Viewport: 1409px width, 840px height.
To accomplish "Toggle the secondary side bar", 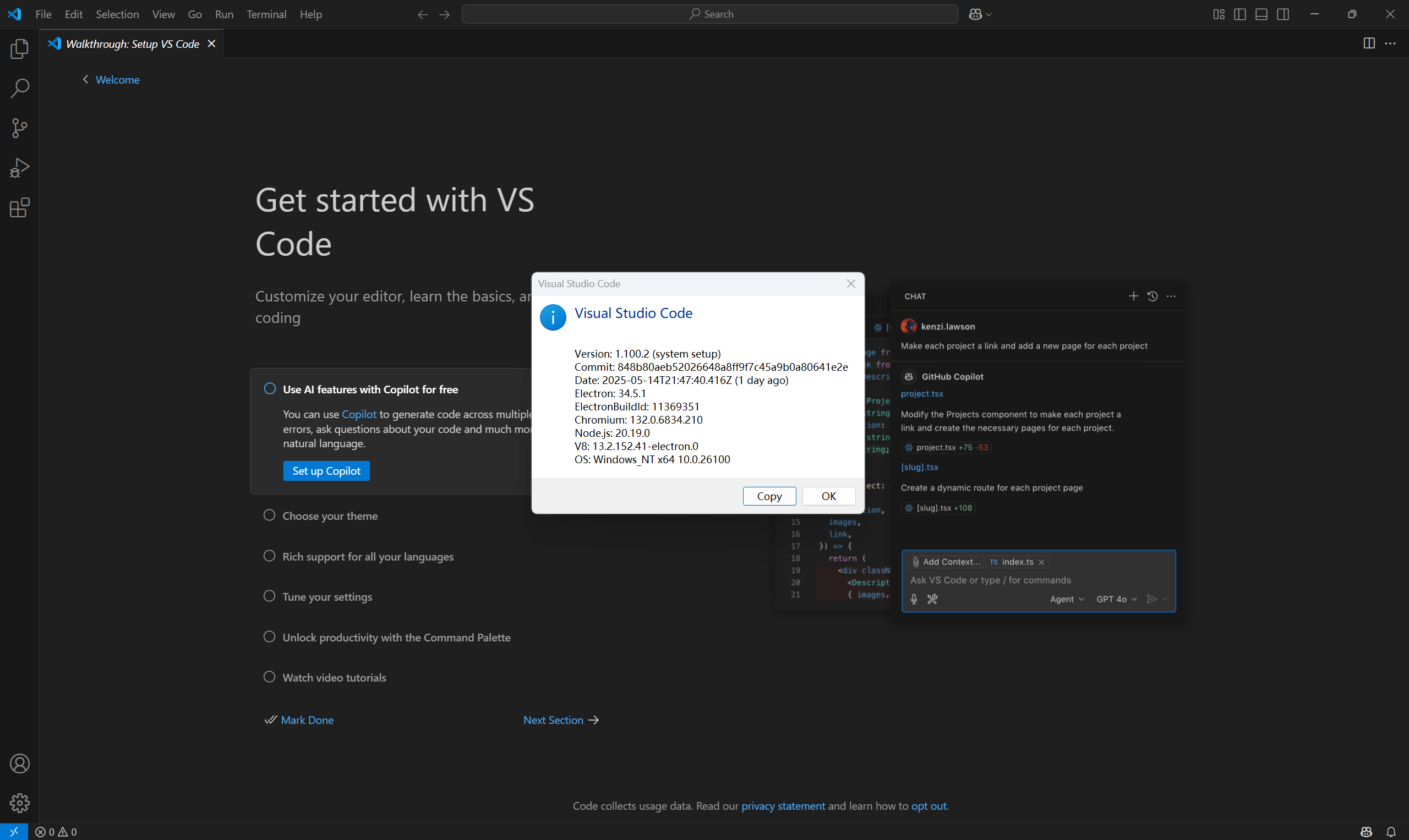I will click(1284, 14).
